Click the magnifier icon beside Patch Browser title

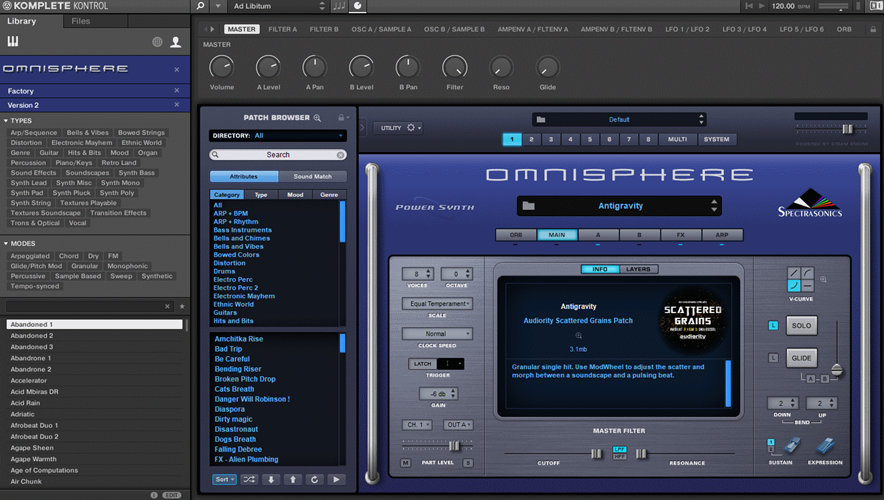(317, 118)
